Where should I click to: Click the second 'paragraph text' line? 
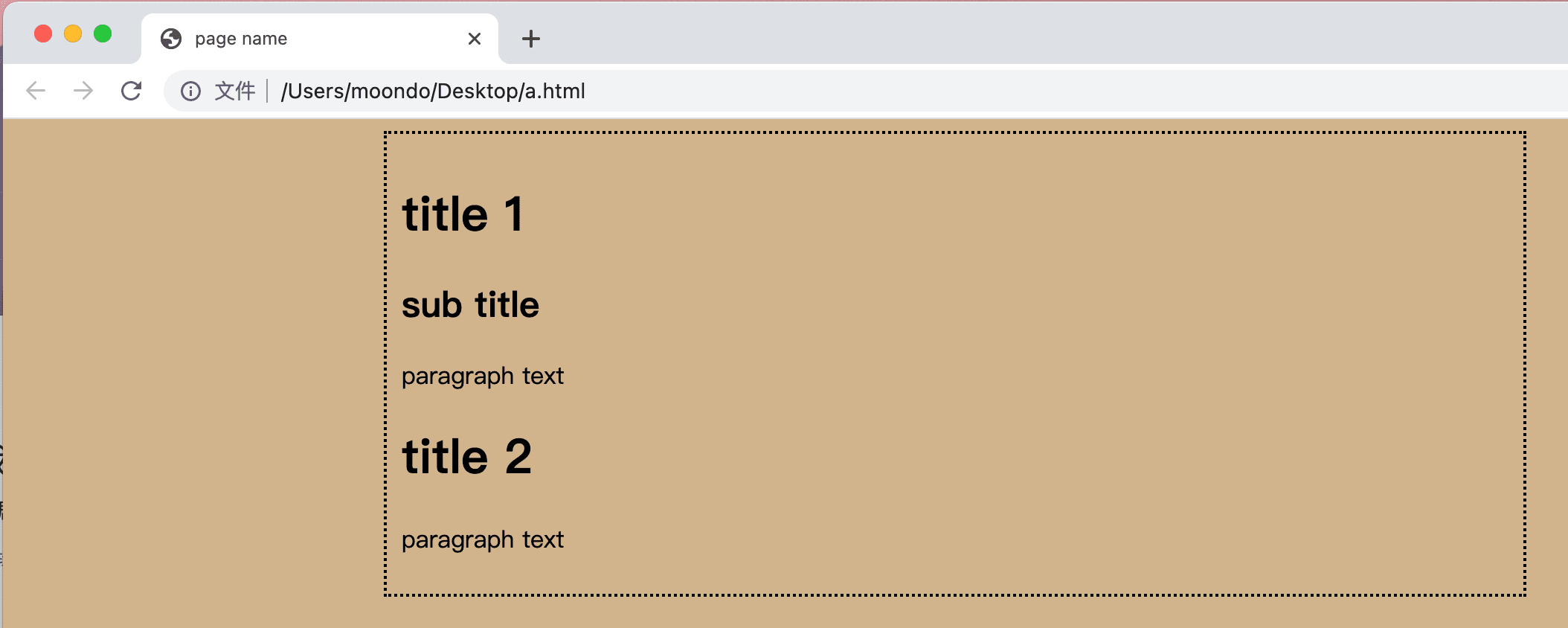tap(482, 539)
